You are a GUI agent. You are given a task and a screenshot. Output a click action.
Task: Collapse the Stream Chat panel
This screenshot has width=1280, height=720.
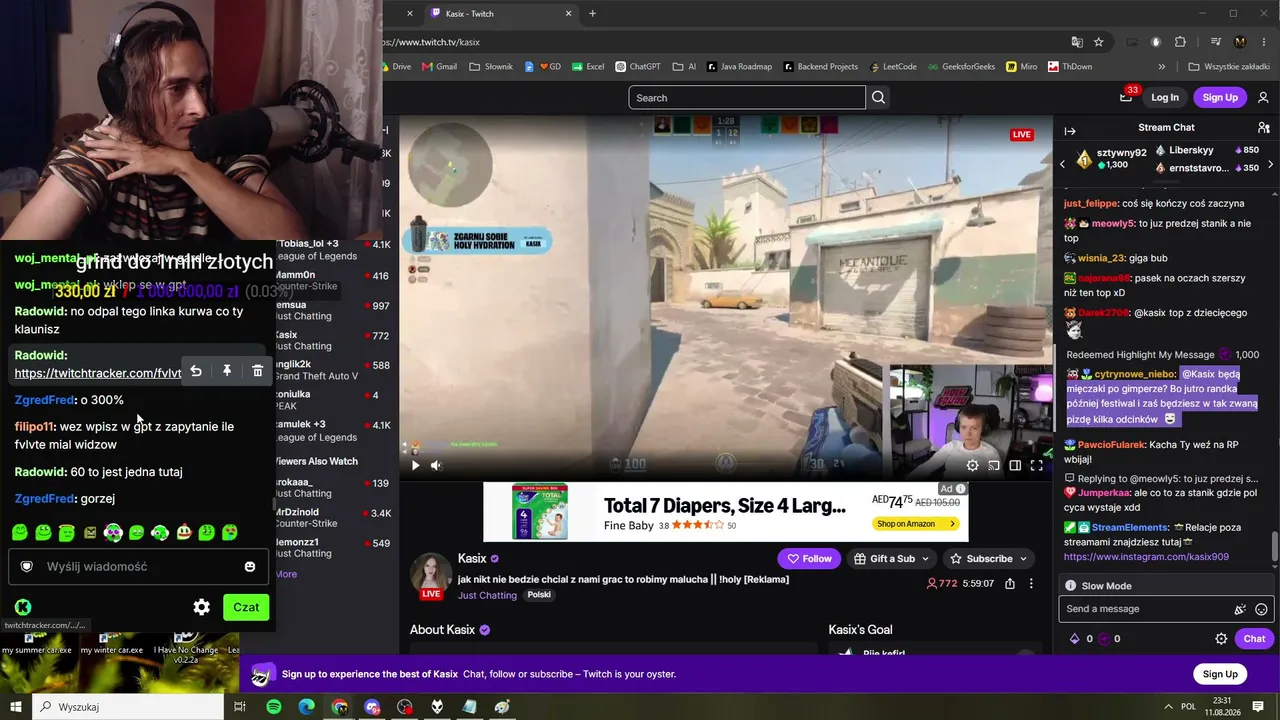[1069, 131]
